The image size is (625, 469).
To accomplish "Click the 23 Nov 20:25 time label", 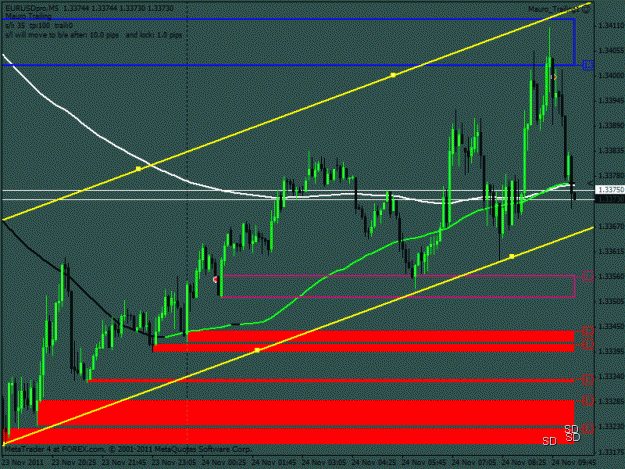I will [74, 463].
